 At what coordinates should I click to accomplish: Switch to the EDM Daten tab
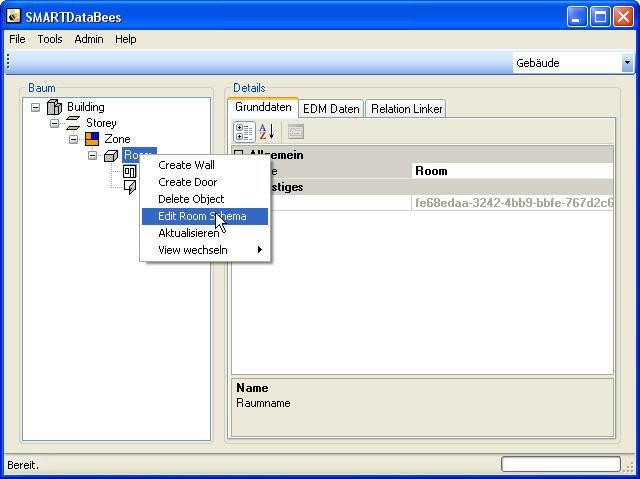coord(331,108)
